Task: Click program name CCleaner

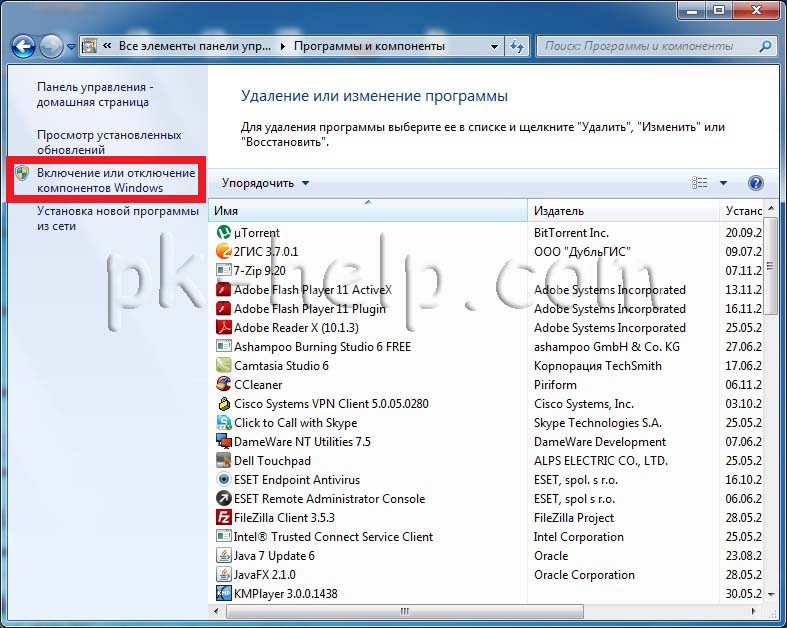Action: [x=258, y=385]
